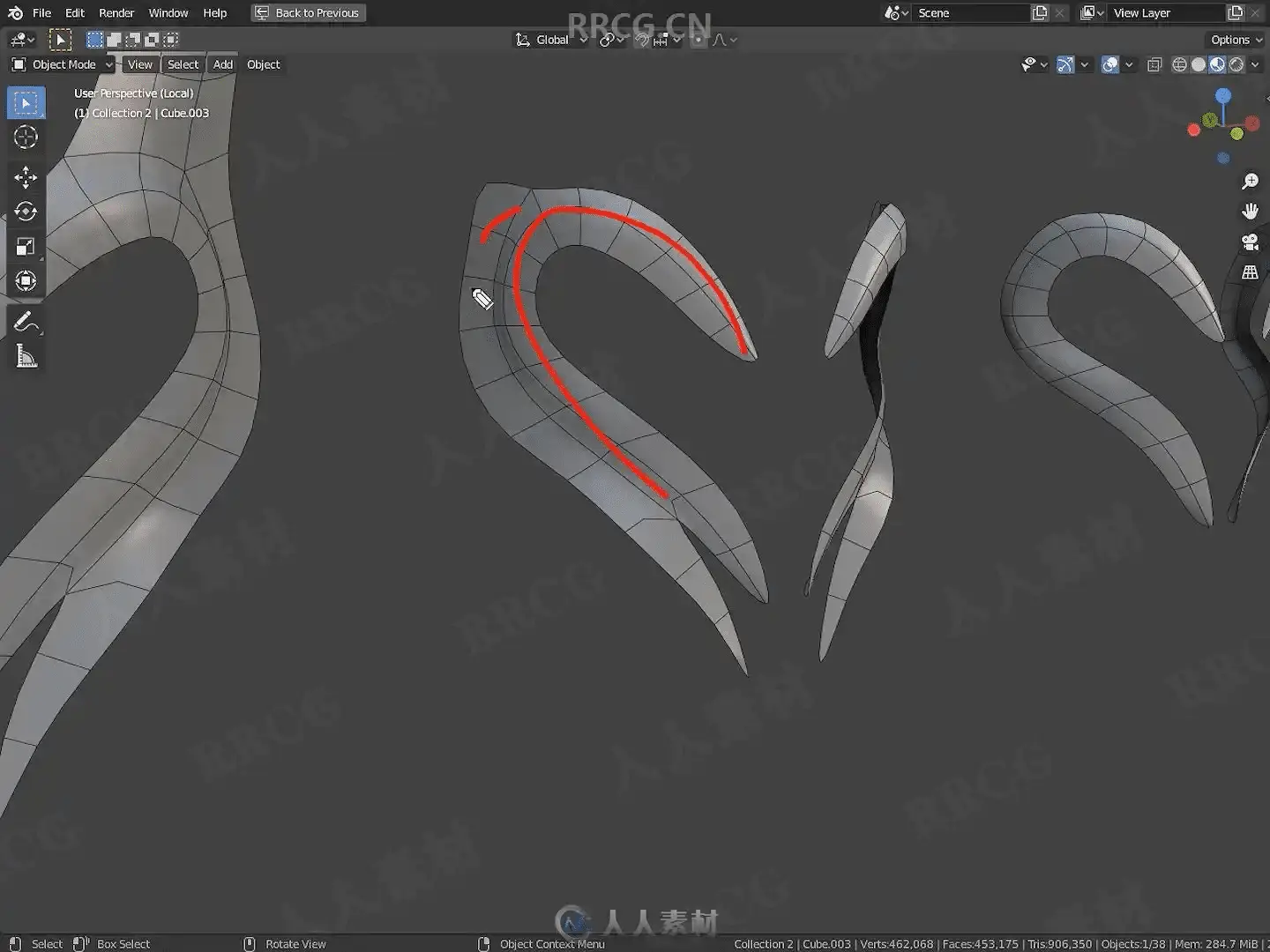The image size is (1270, 952).
Task: Set selection mode to extend
Action: point(114,40)
